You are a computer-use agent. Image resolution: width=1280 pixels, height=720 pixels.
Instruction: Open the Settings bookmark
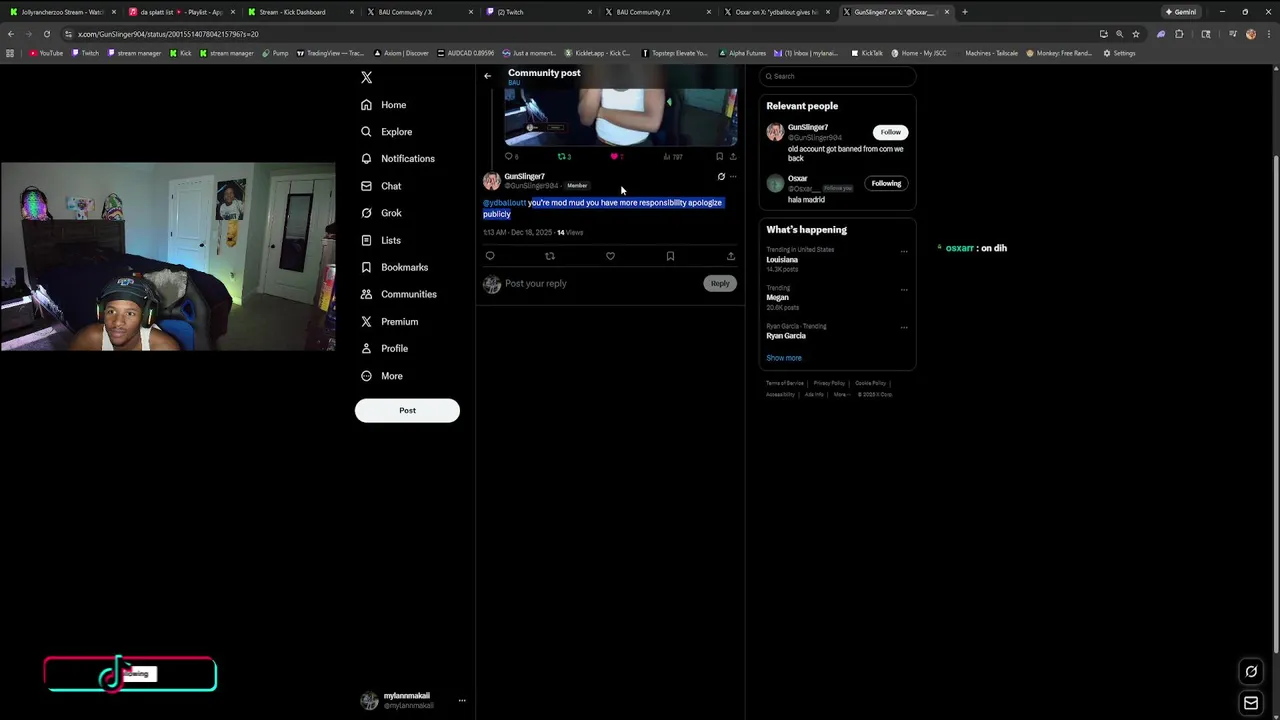1119,53
